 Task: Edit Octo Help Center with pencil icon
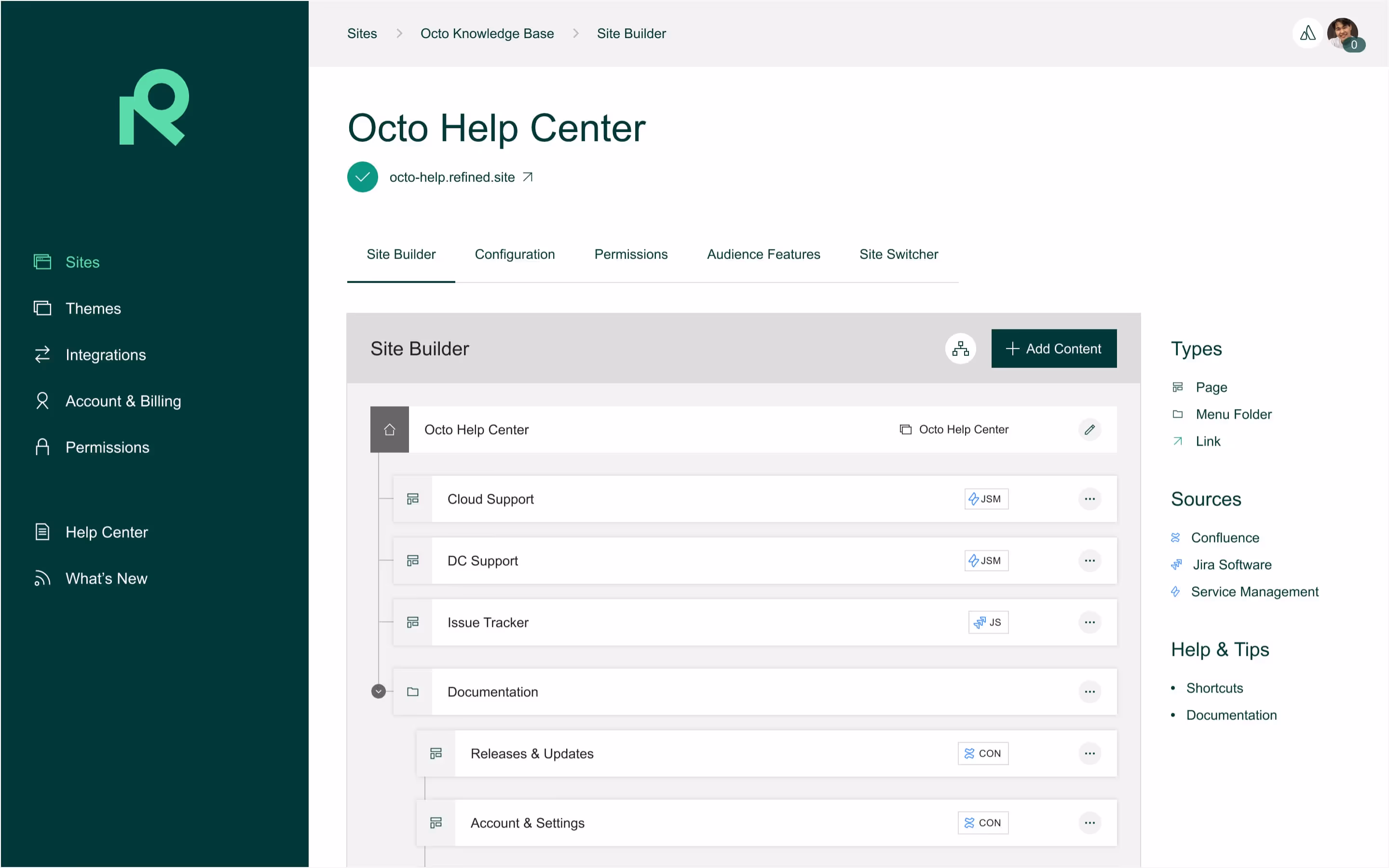point(1089,429)
